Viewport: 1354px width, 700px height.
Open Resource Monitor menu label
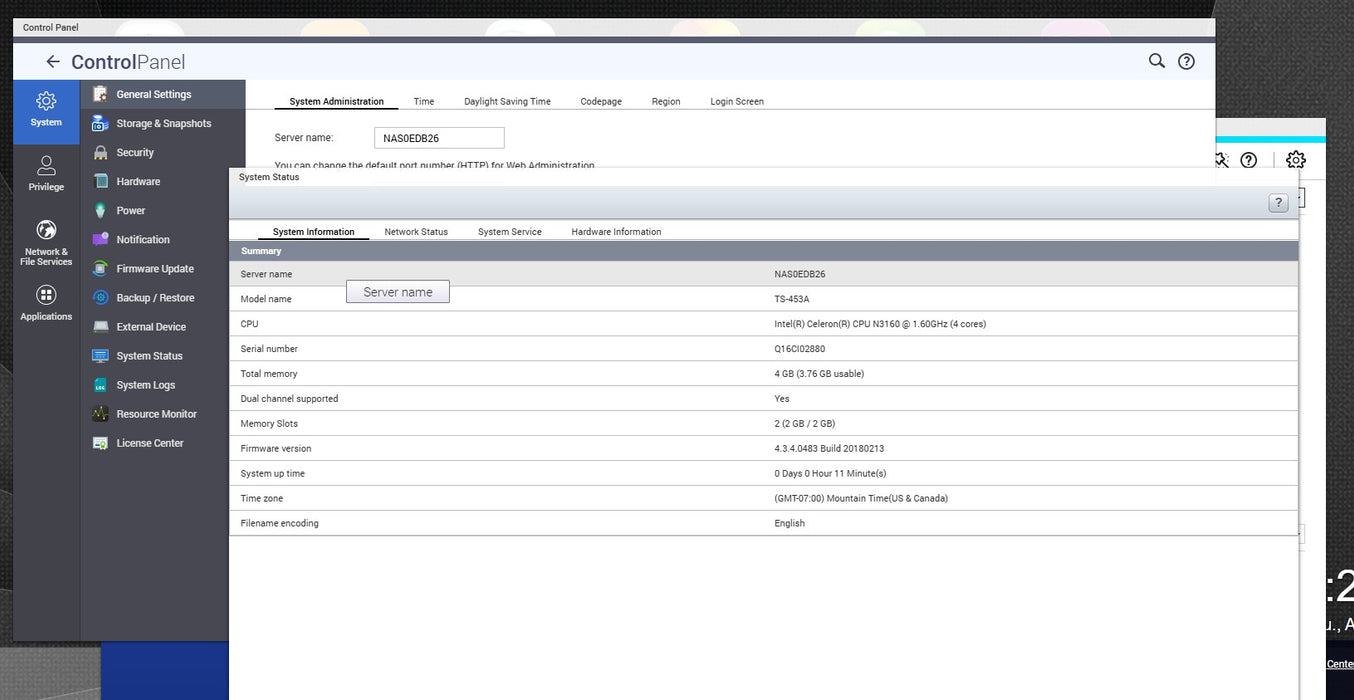click(156, 413)
